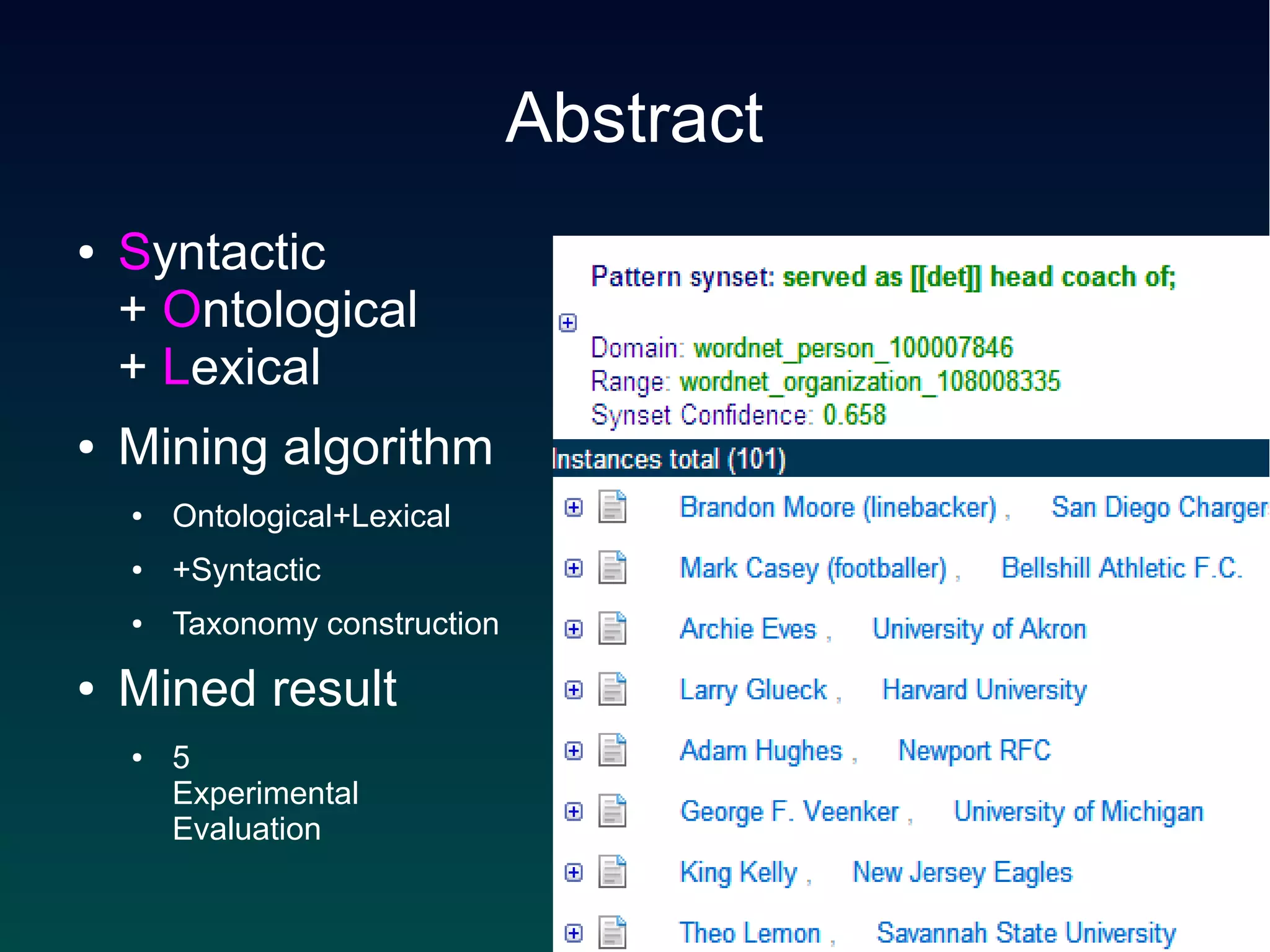
Task: Click document icon beside Mark Casey row
Action: pyautogui.click(x=612, y=567)
